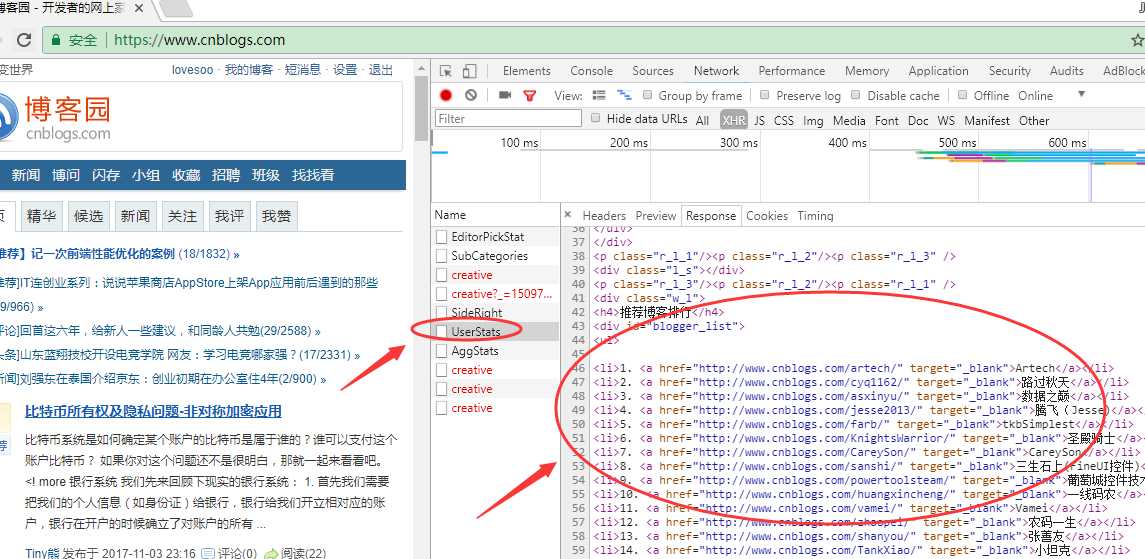Click the page vertical scrollbar thumb
The width and height of the screenshot is (1145, 559).
[421, 108]
